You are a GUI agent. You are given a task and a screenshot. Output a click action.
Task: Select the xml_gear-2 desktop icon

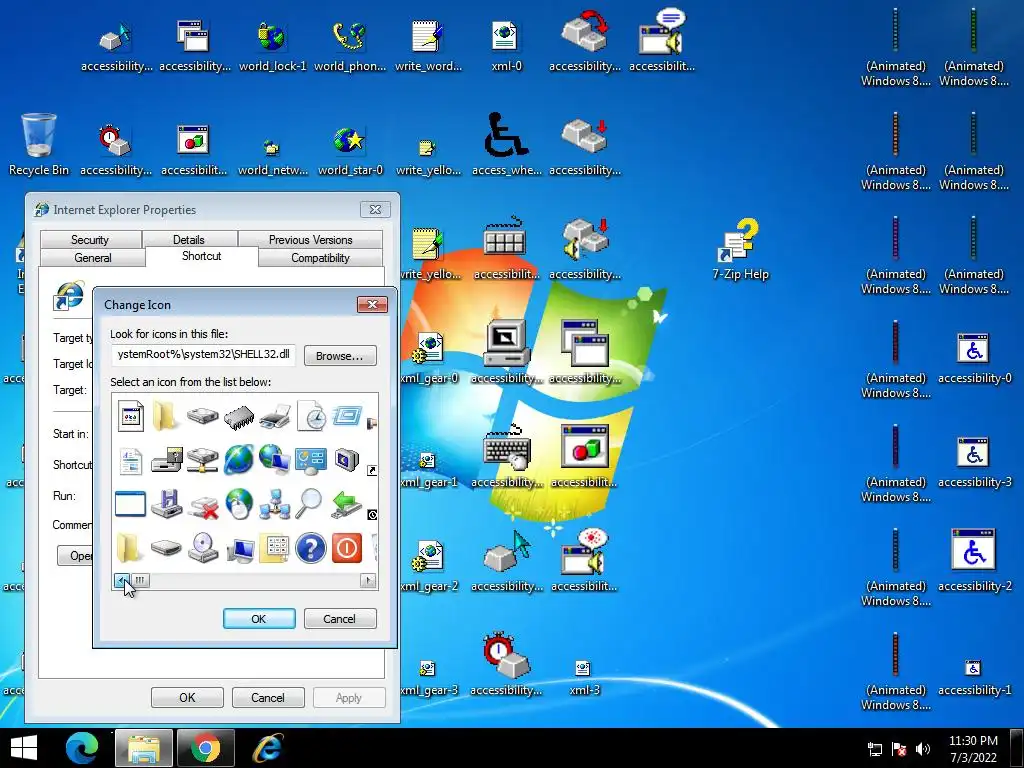pos(429,566)
